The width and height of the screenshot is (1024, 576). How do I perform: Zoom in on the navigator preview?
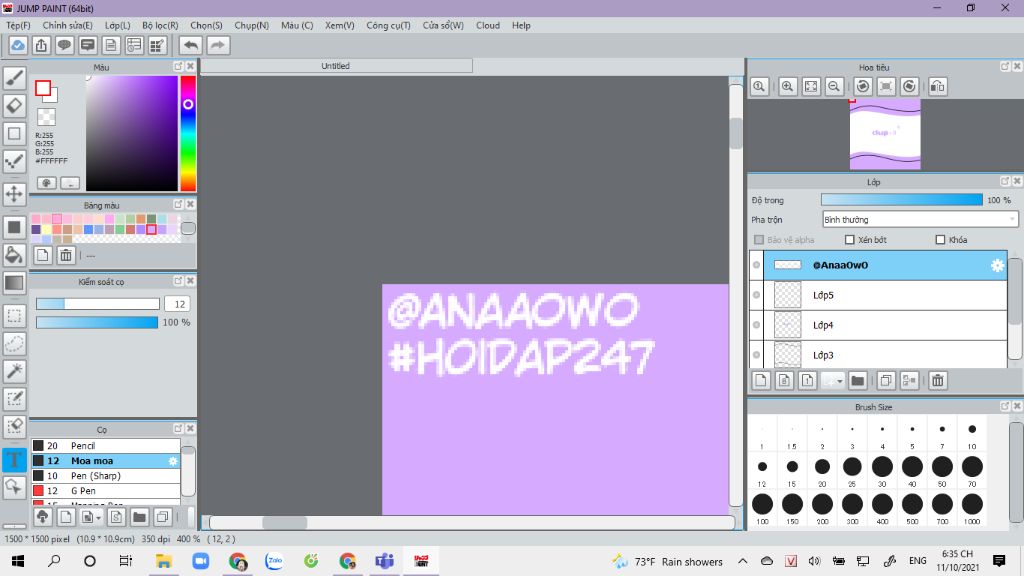click(788, 86)
